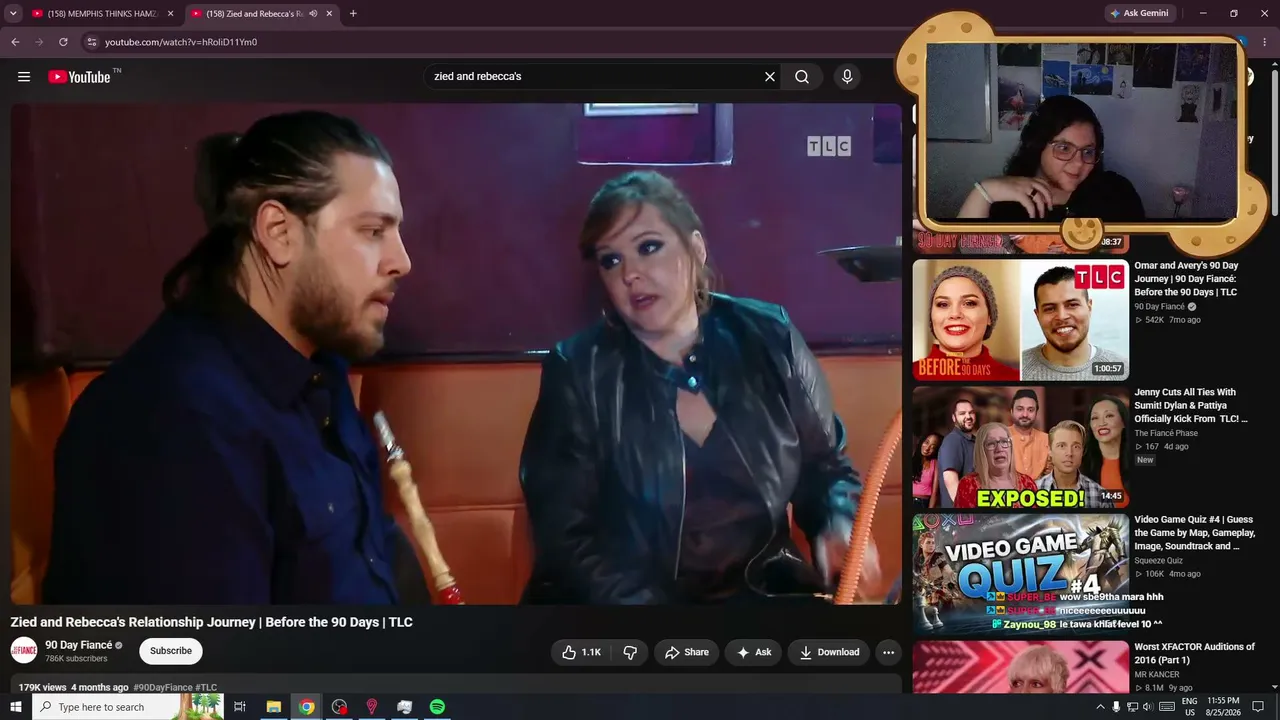This screenshot has width=1280, height=720.
Task: Show hidden system tray icons
Action: pyautogui.click(x=1100, y=707)
